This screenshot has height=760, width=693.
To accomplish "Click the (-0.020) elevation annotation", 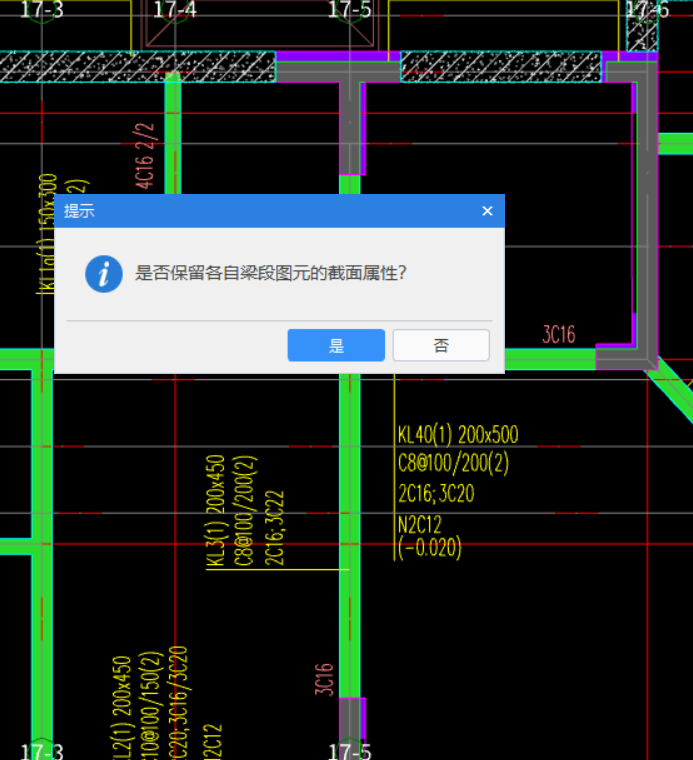I will pos(430,547).
